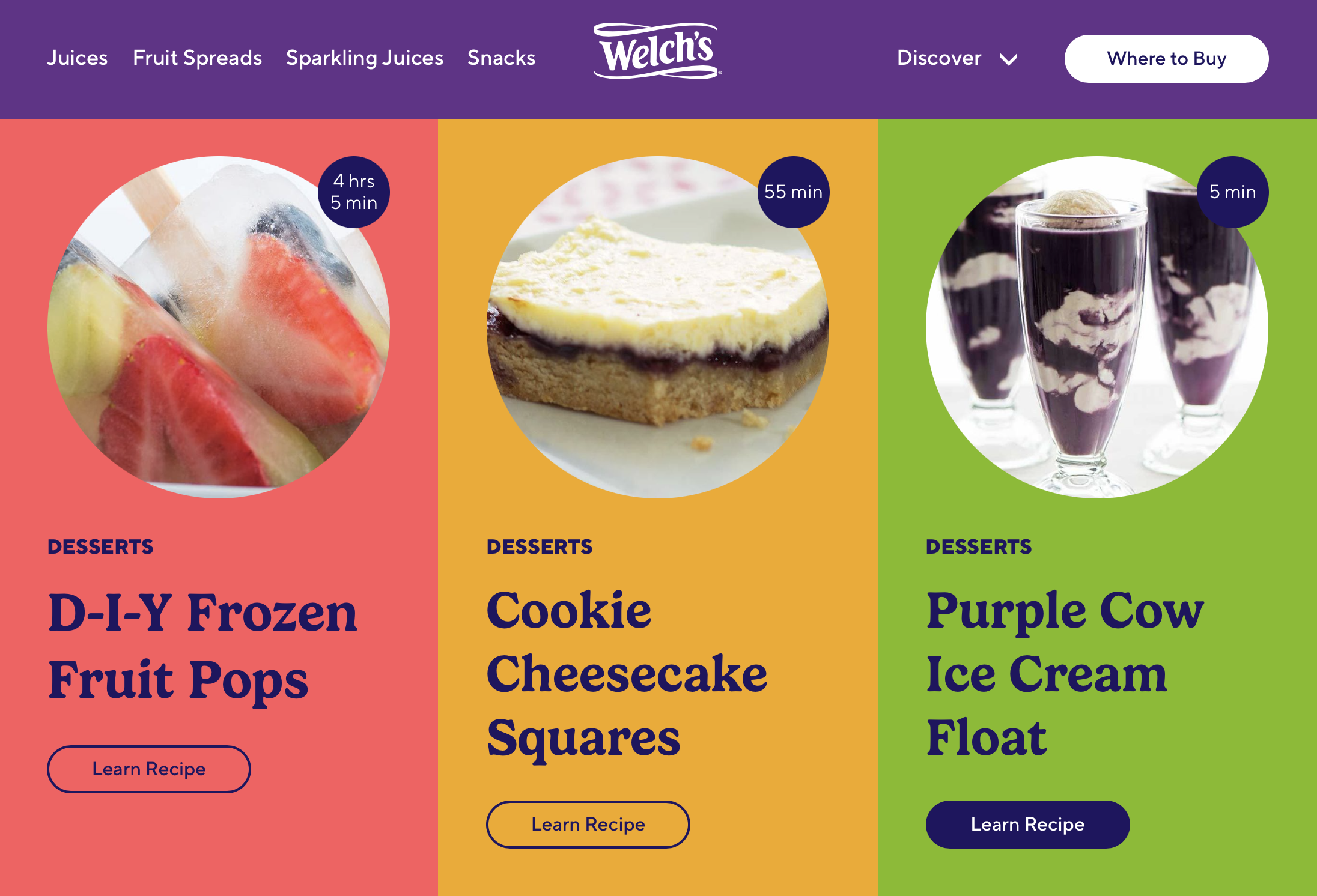Open the frozen fruit pops photo
This screenshot has width=1317, height=896.
tap(219, 327)
